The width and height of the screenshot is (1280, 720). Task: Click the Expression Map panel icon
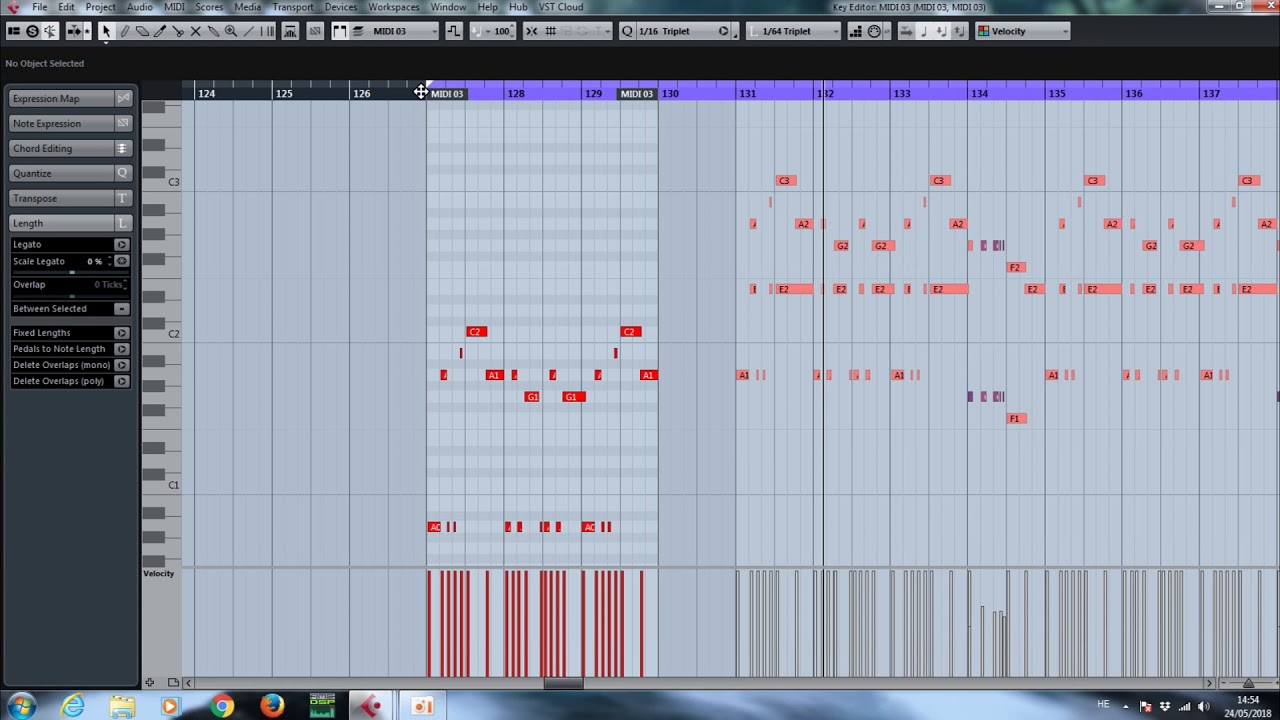pos(123,98)
